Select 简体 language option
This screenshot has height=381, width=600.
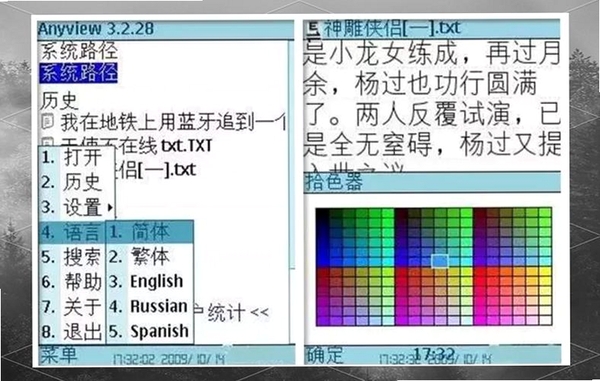(150, 232)
